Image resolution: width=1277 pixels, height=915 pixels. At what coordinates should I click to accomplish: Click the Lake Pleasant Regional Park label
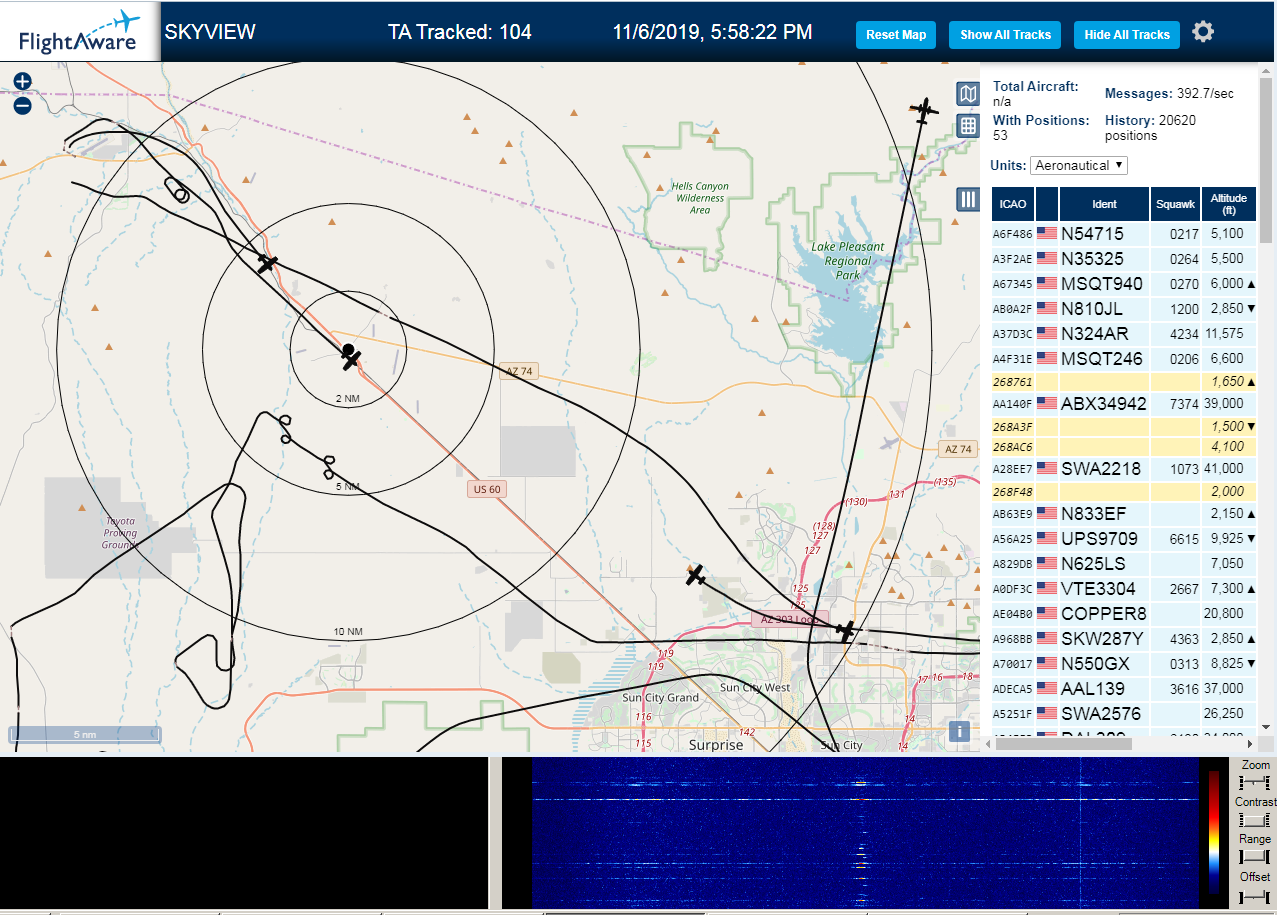(848, 260)
